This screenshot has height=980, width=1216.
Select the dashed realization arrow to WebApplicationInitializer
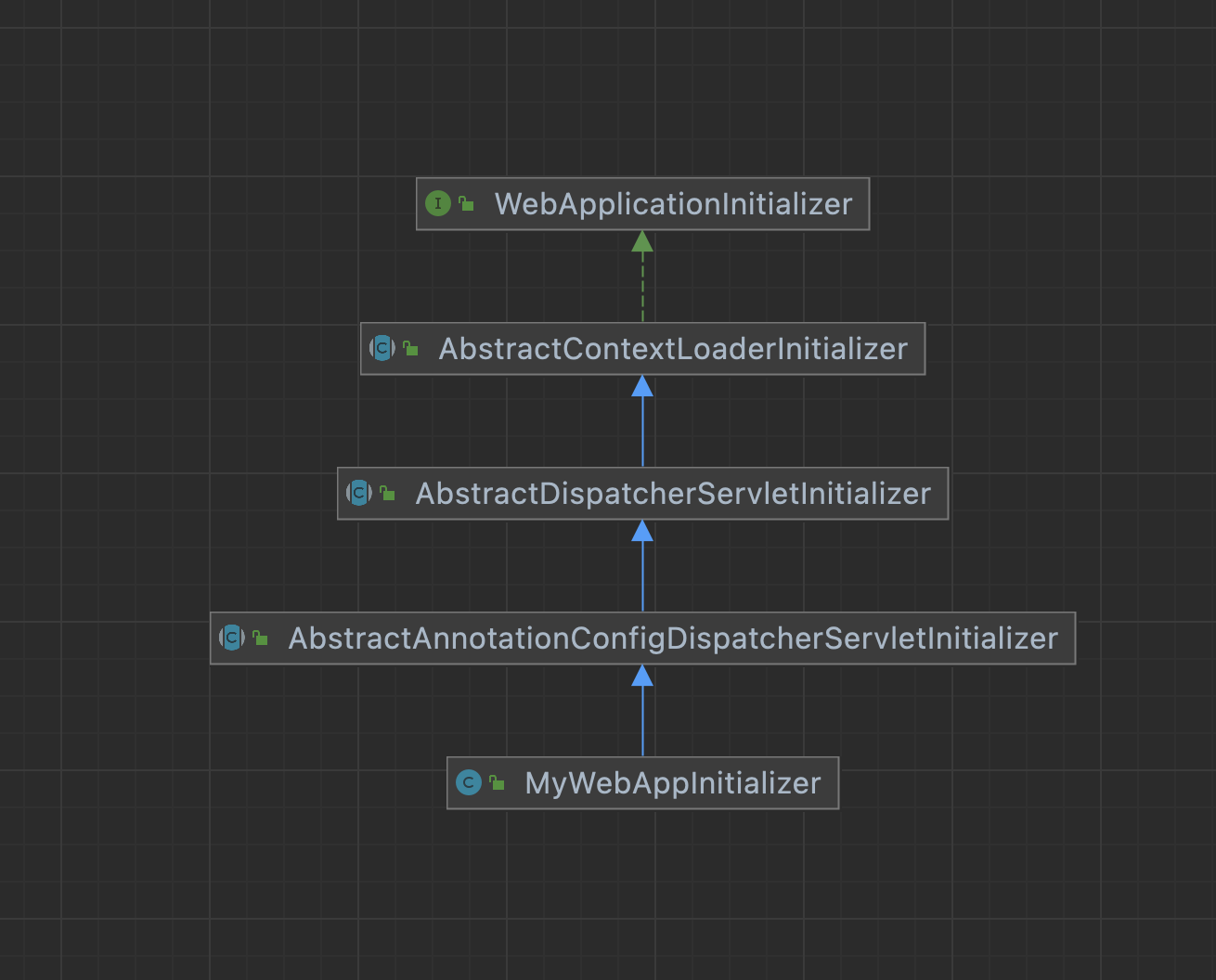[643, 278]
